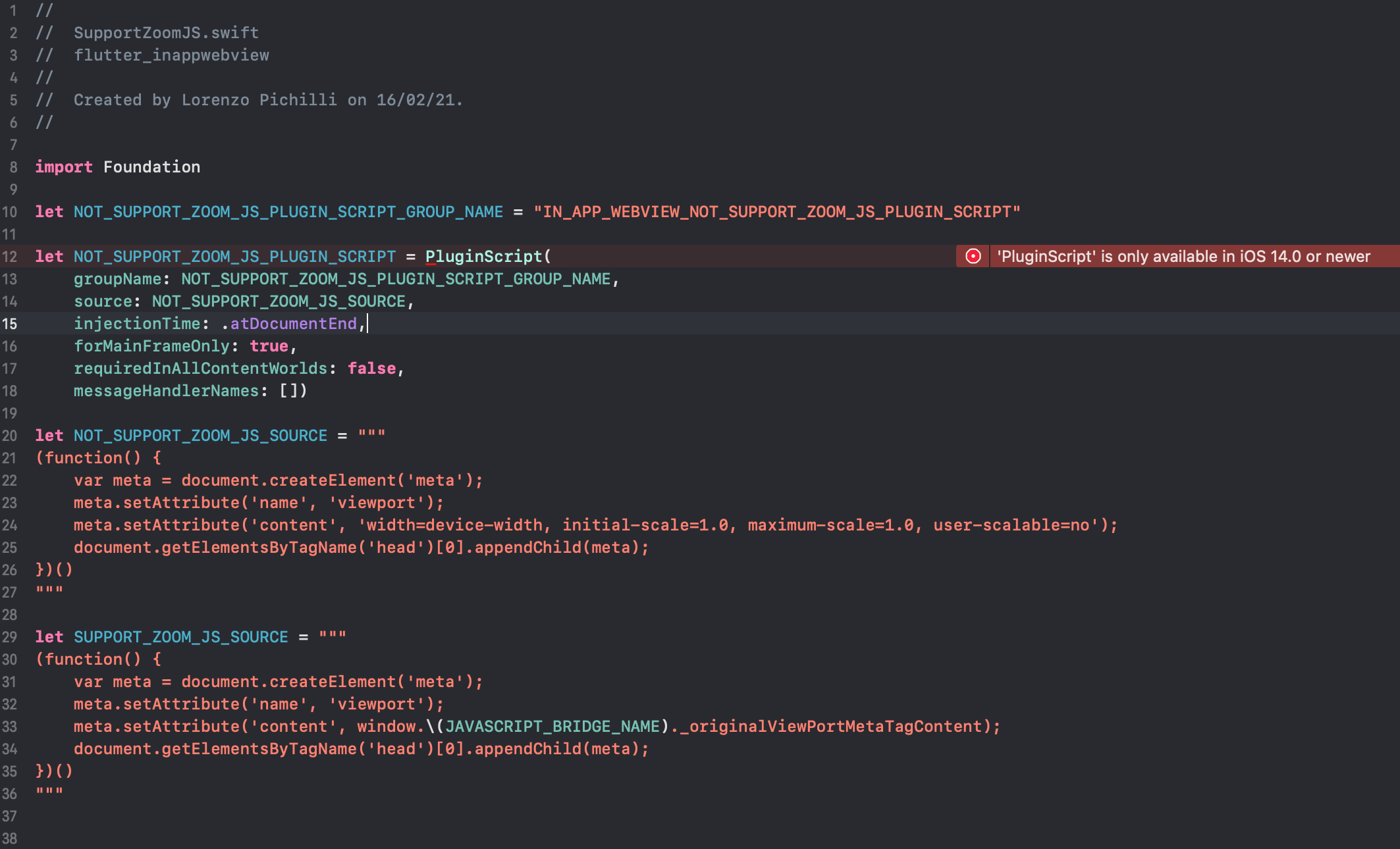Click line number 33 in the gutter
This screenshot has width=1400, height=849.
point(11,726)
